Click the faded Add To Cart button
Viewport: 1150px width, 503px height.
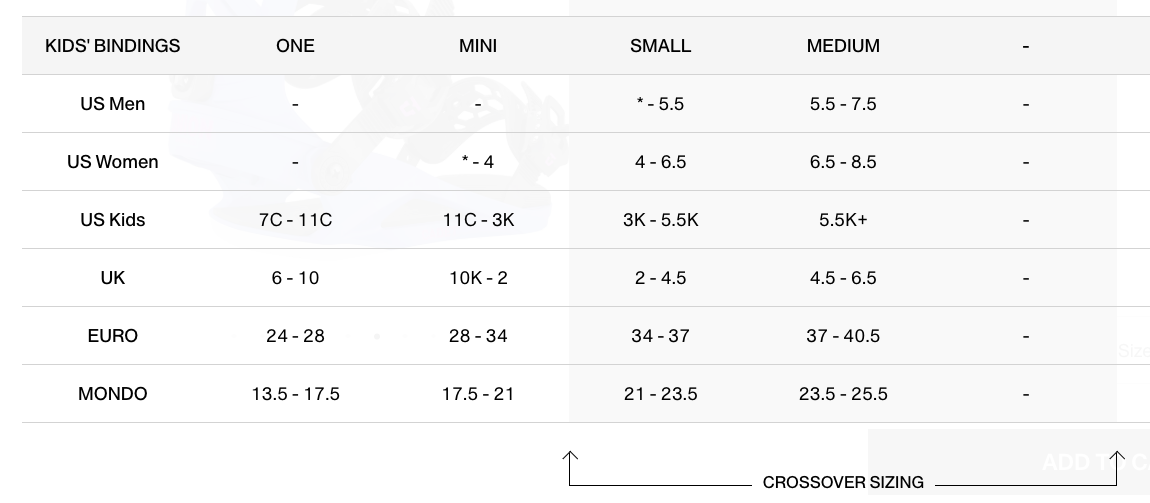(x=1008, y=462)
